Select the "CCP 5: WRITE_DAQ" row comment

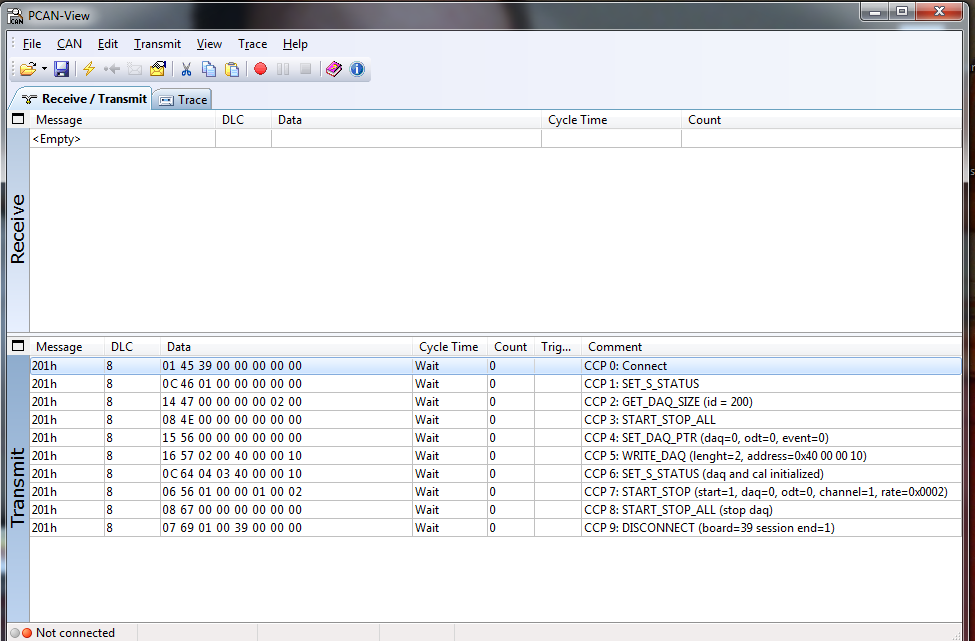(x=725, y=456)
